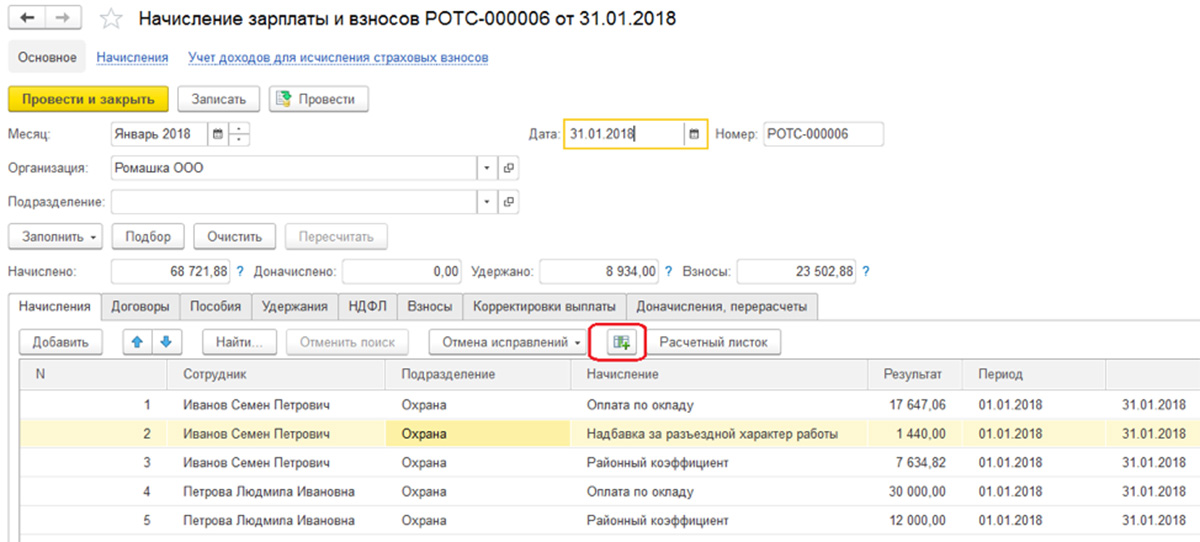Open Учет доходов для исчисления страховых взносов link
The height and width of the screenshot is (542, 1200).
coord(338,58)
